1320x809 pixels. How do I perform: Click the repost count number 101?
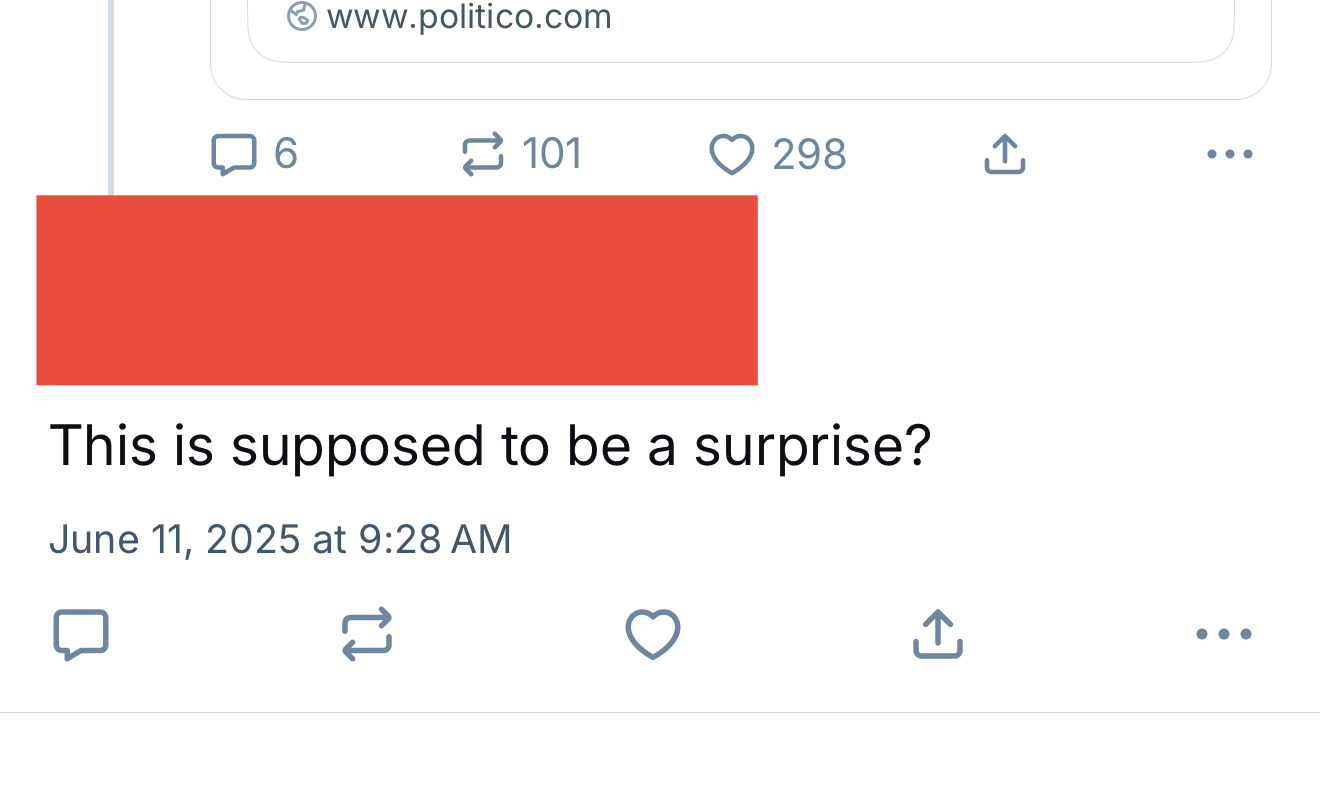pos(552,155)
